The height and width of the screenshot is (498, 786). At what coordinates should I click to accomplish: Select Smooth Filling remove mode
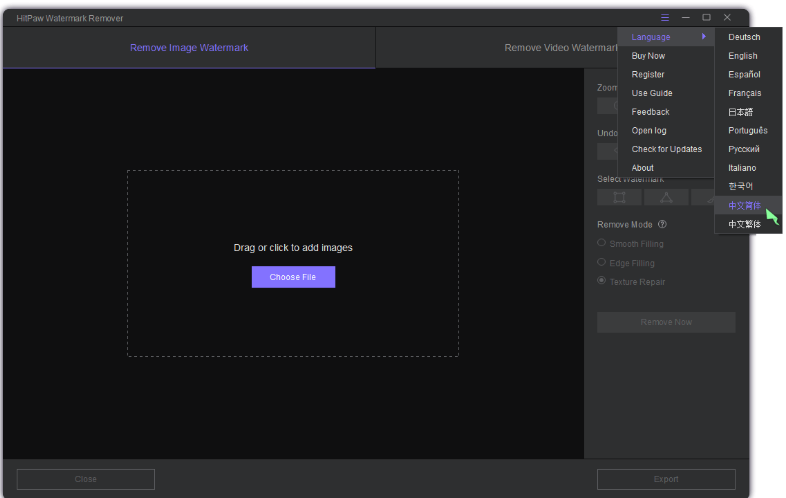click(x=602, y=244)
